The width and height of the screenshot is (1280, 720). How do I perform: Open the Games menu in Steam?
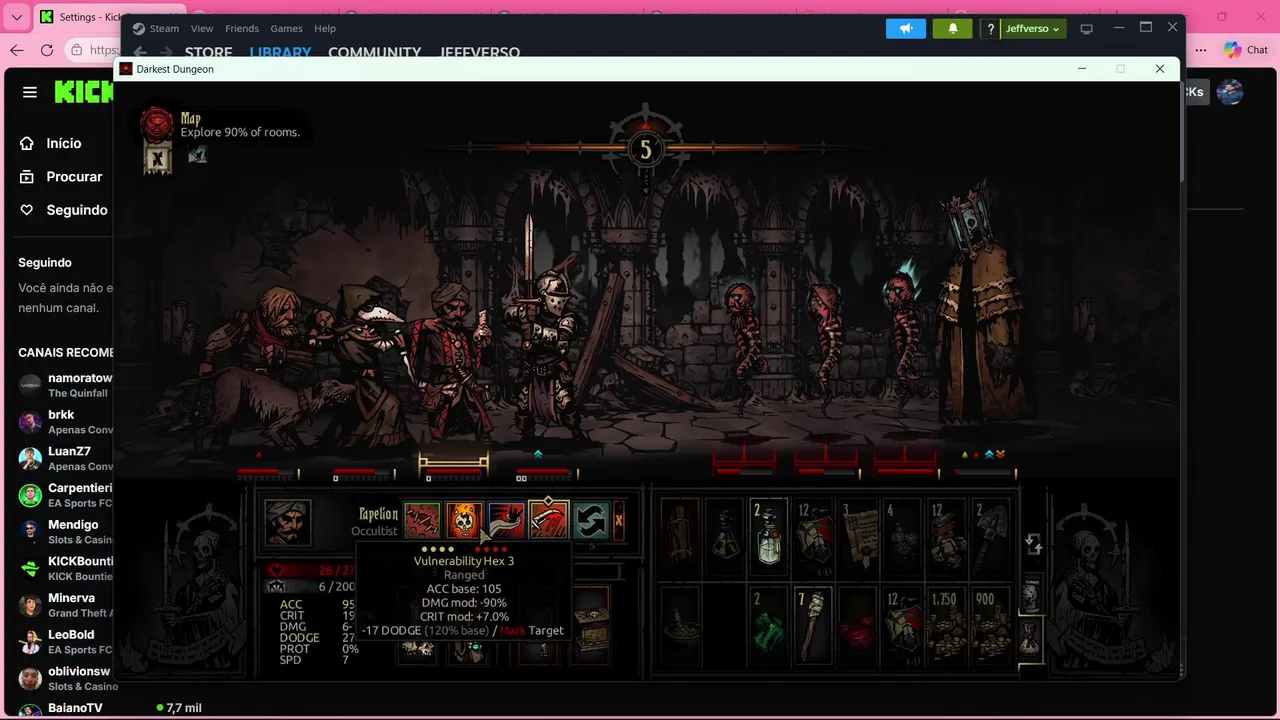[286, 28]
